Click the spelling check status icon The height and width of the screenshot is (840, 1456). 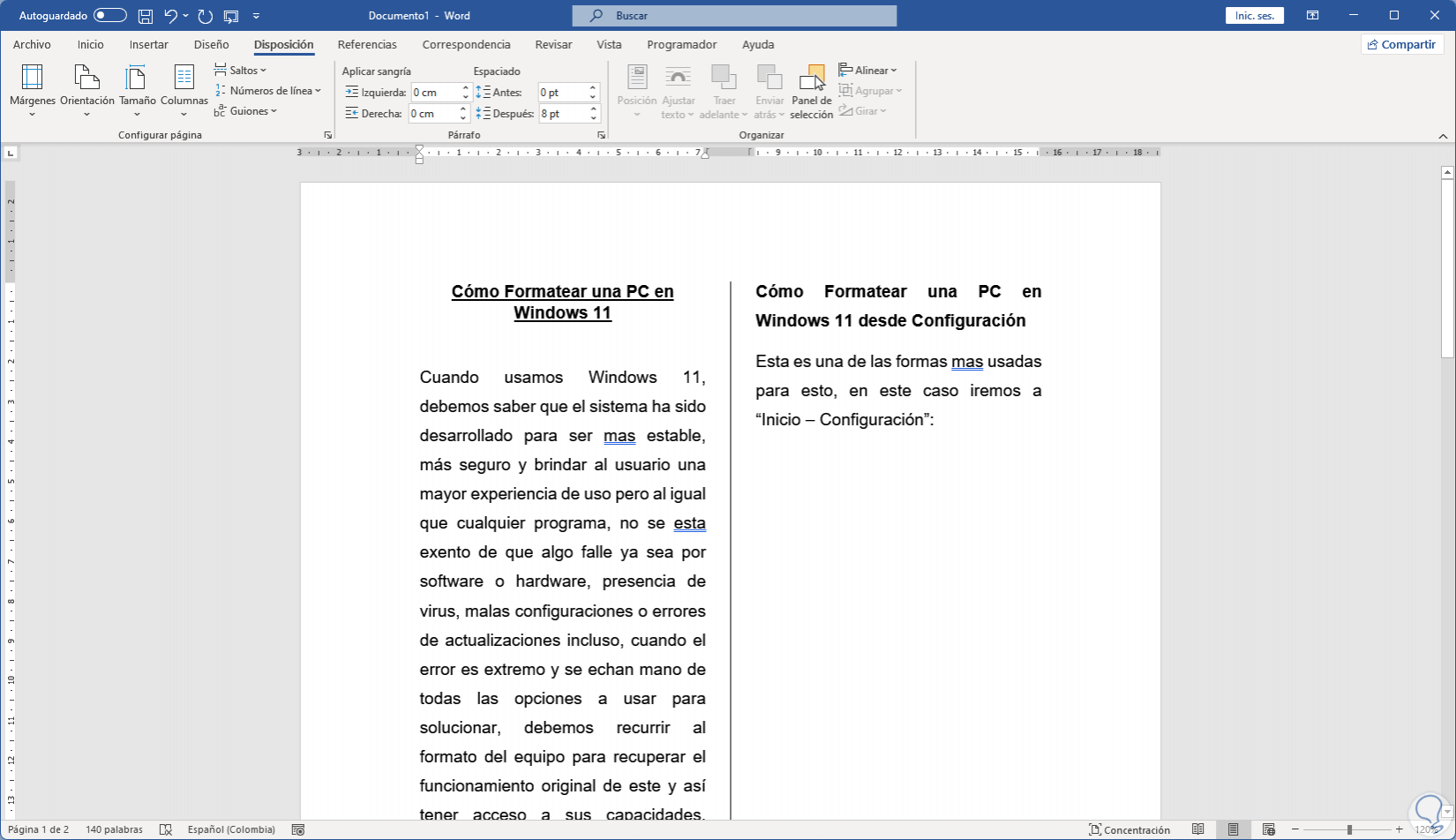pos(165,829)
